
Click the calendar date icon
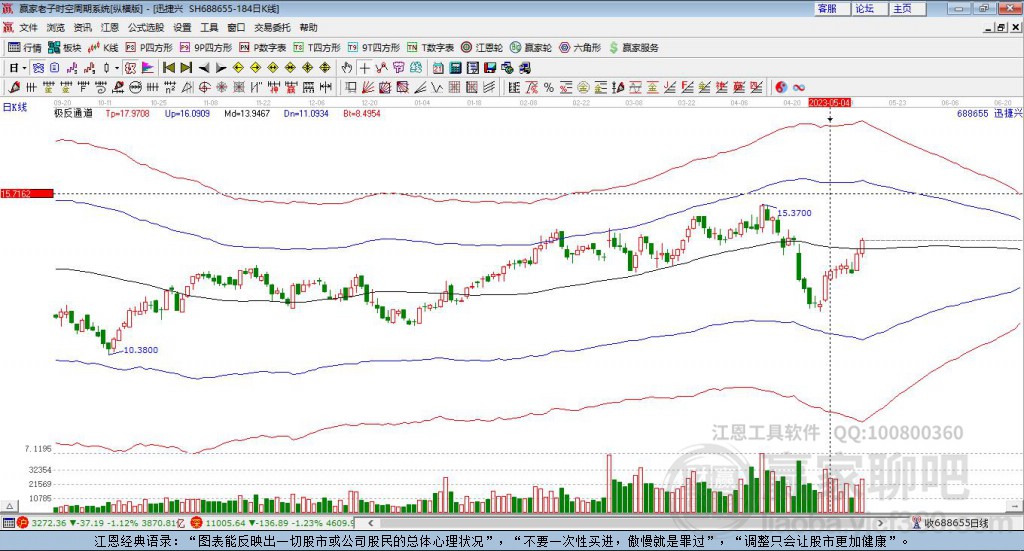438,68
